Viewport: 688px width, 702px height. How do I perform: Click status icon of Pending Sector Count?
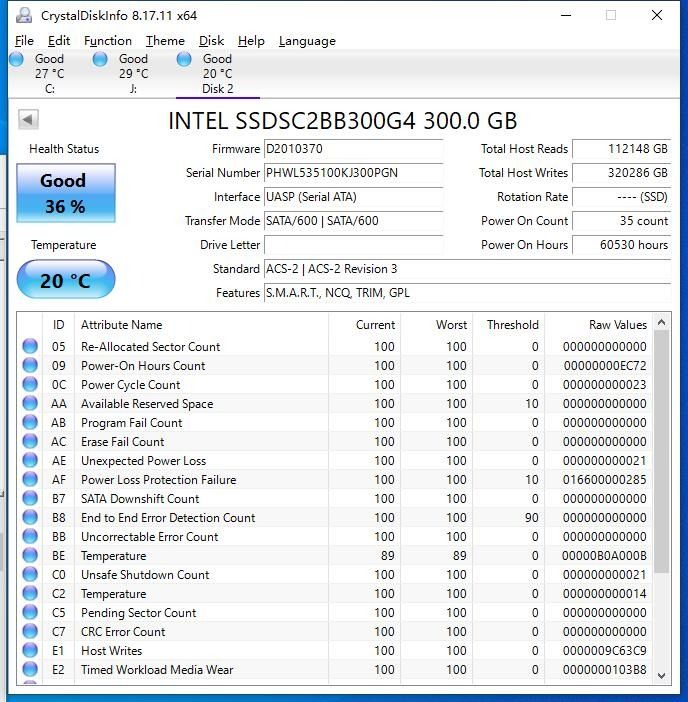tap(30, 612)
